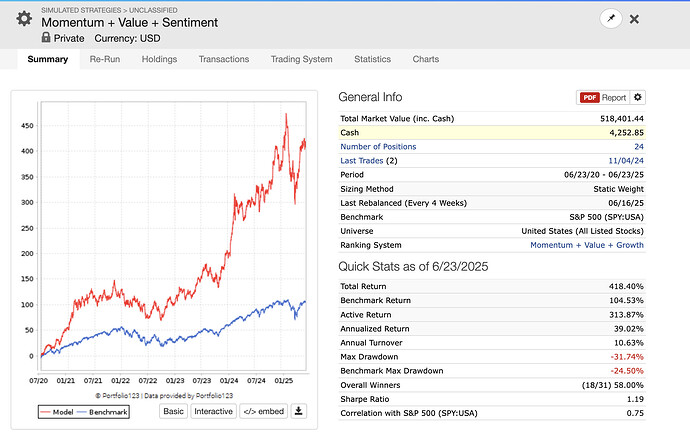The image size is (690, 448).
Task: Open the Re-Run tab
Action: (x=105, y=59)
